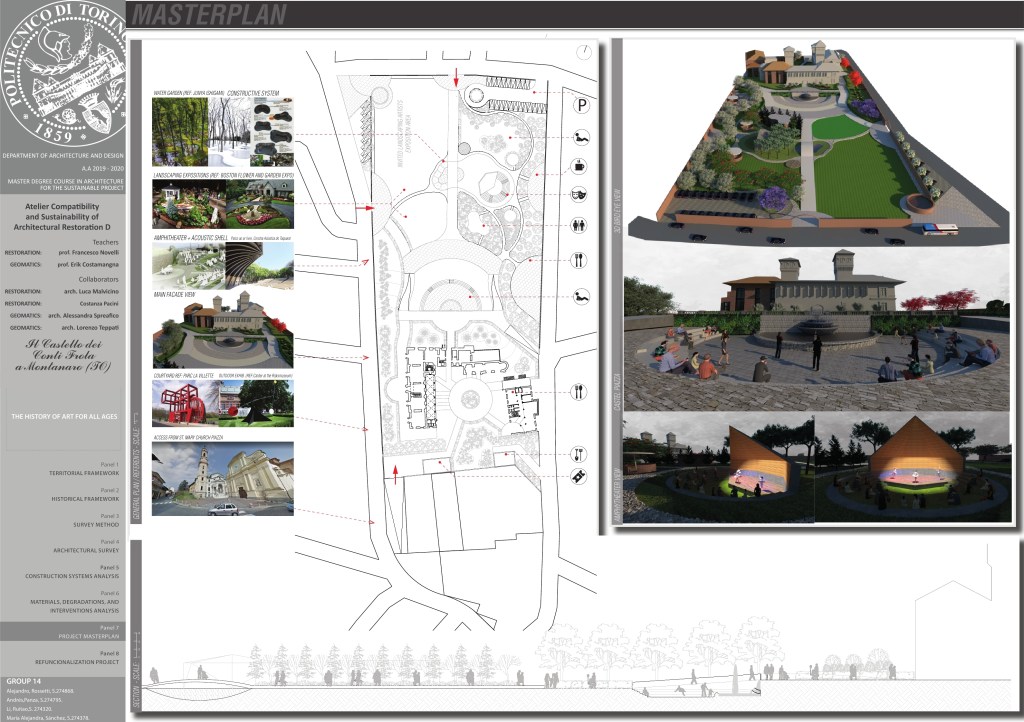Open the St. Mary Church Piazza photo

coord(223,478)
